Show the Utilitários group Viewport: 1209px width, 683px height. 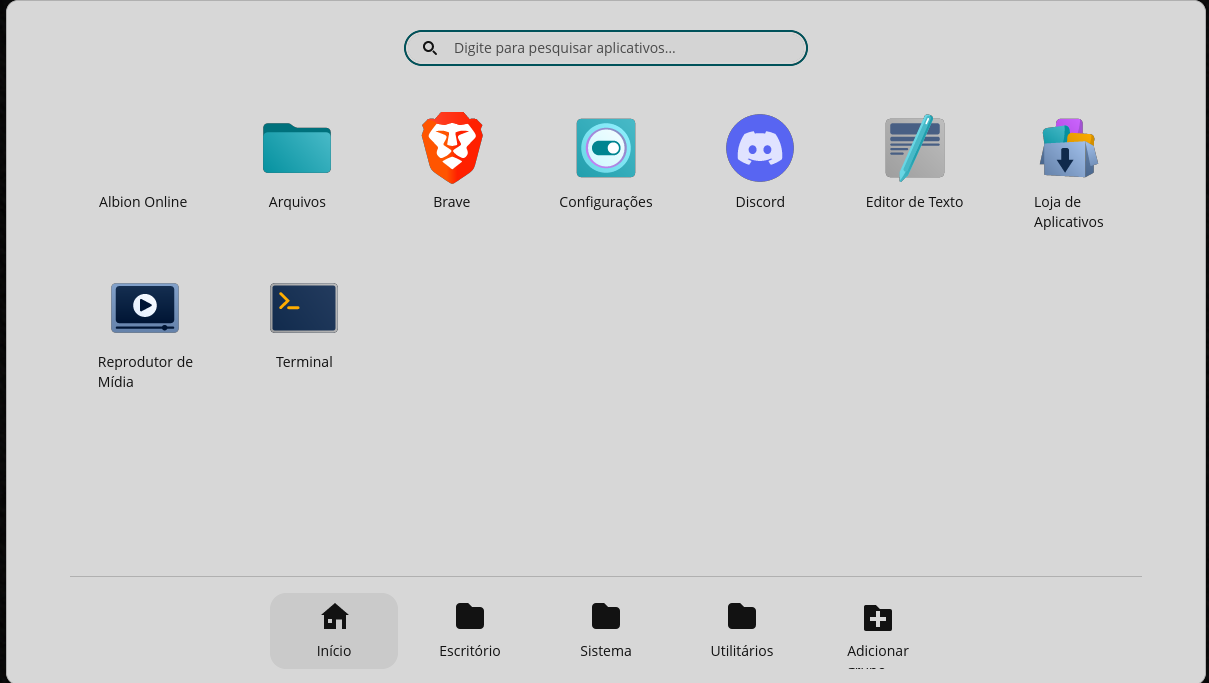point(742,631)
